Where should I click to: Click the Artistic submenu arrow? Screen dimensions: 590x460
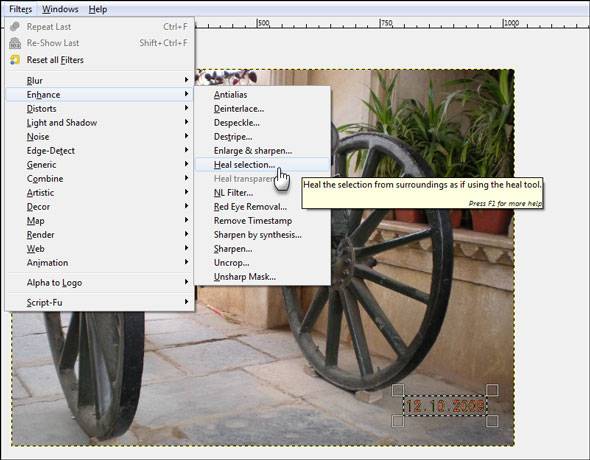[x=186, y=192]
